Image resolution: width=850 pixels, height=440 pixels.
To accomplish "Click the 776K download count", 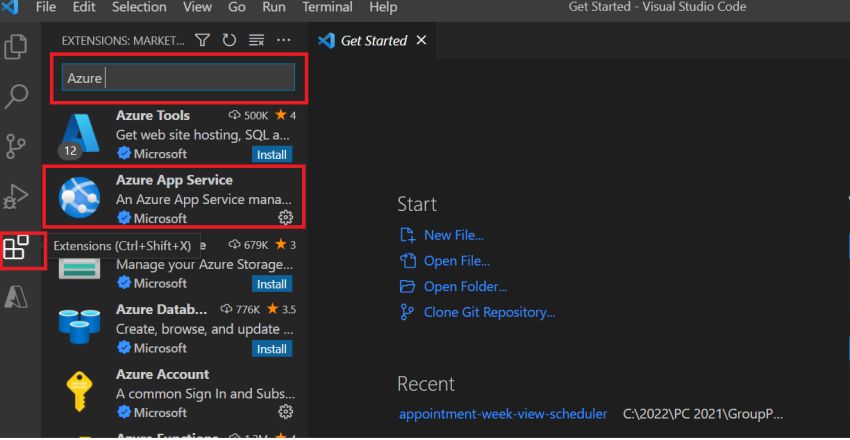I will click(241, 309).
